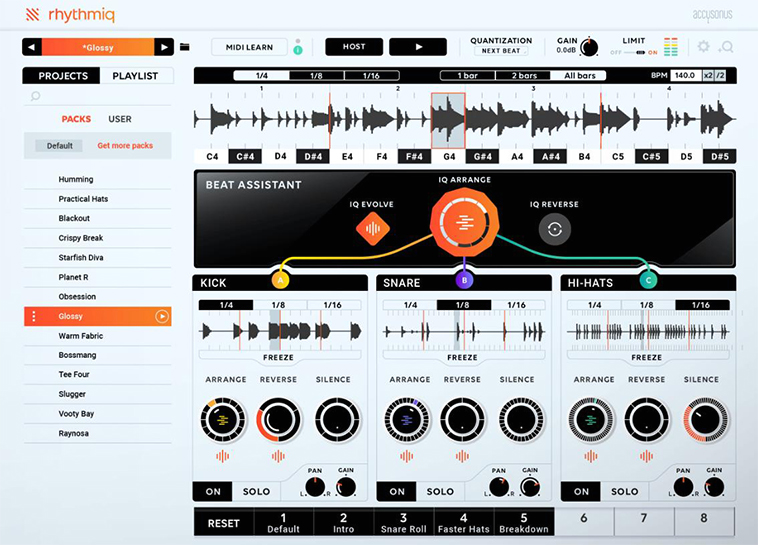This screenshot has height=545, width=758.
Task: Select the Packs tab
Action: pos(76,119)
